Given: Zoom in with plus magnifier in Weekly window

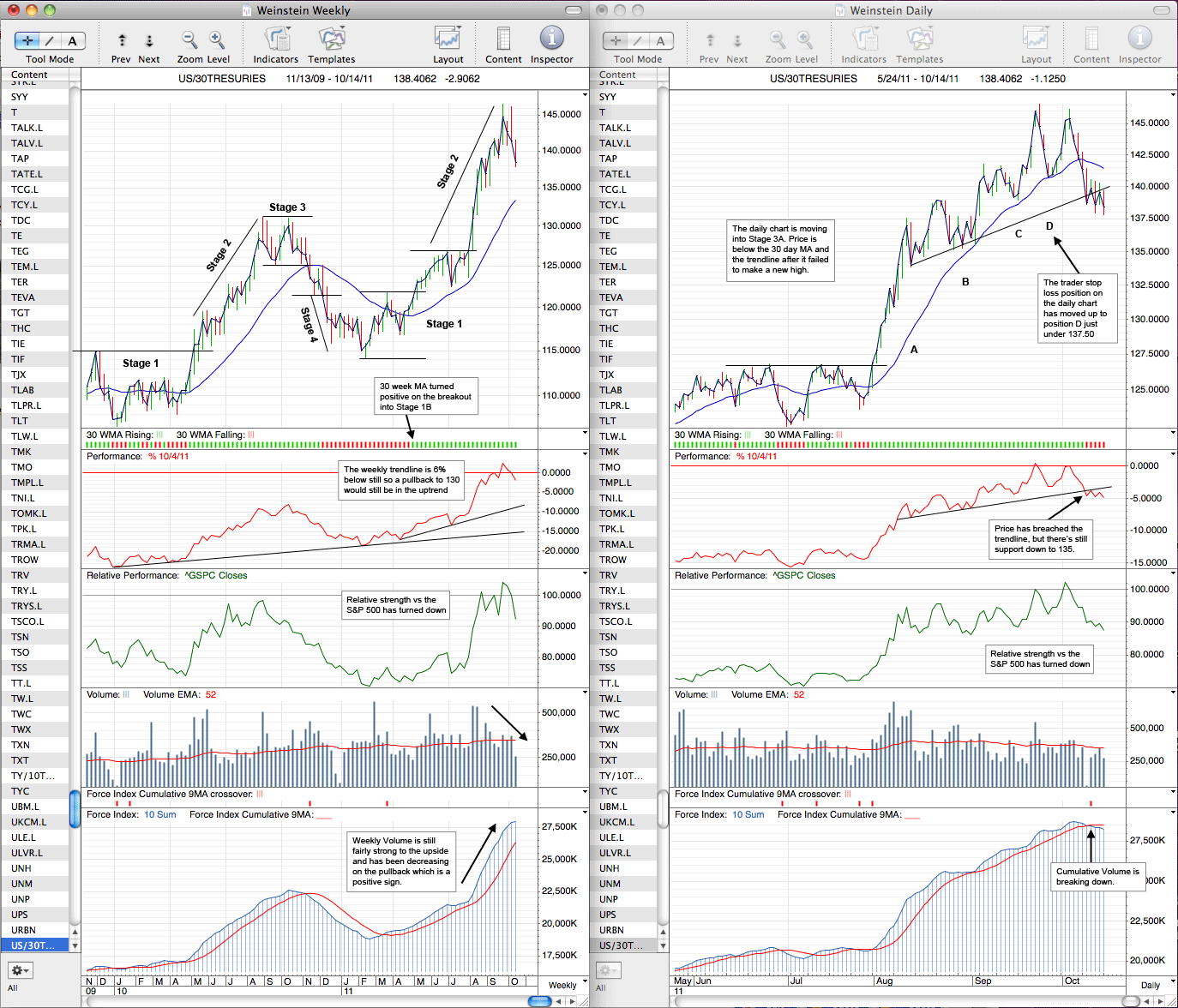Looking at the screenshot, I should (x=217, y=39).
